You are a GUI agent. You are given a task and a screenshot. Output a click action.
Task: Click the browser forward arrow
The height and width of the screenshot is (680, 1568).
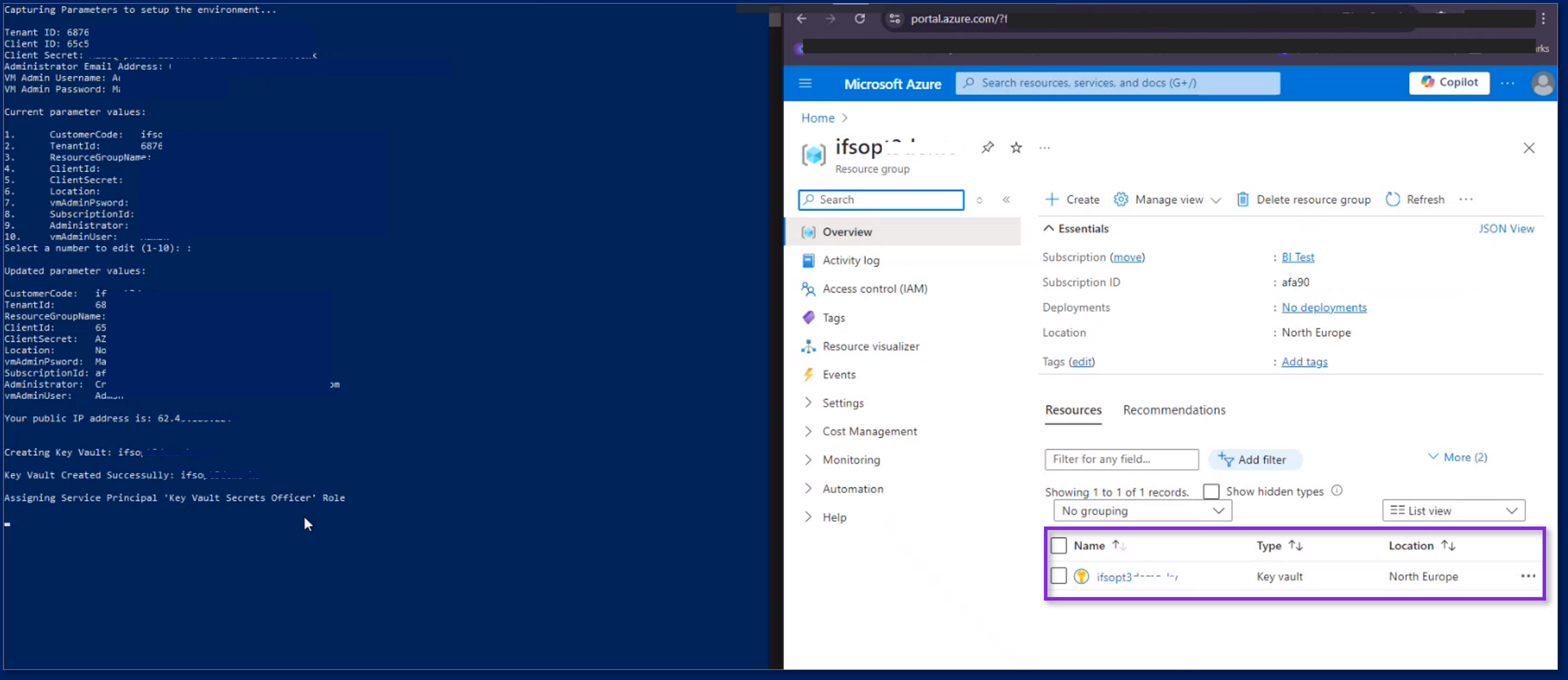coord(830,19)
